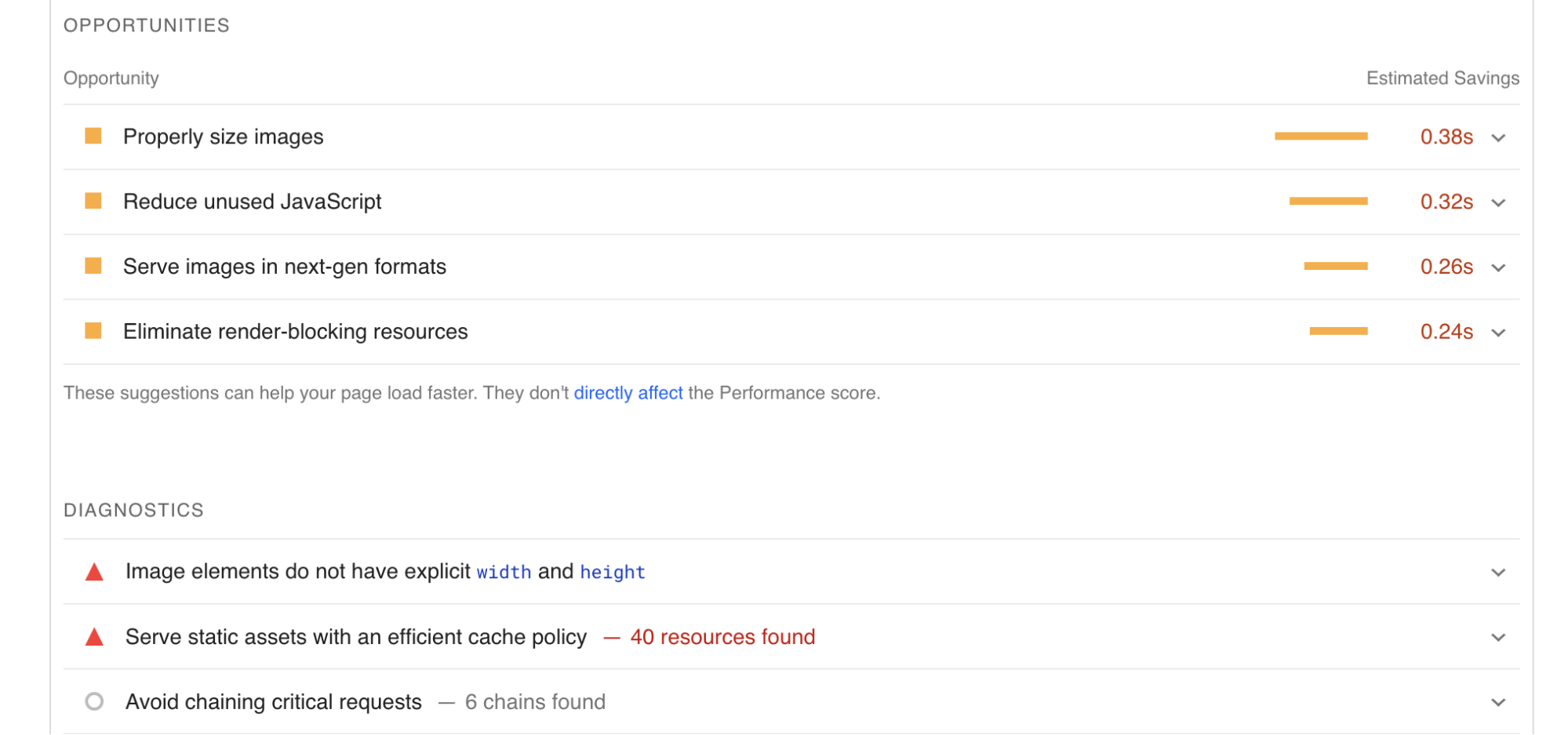Expand Reduce unused JavaScript details chevron
This screenshot has height=735, width=1568.
[1498, 203]
